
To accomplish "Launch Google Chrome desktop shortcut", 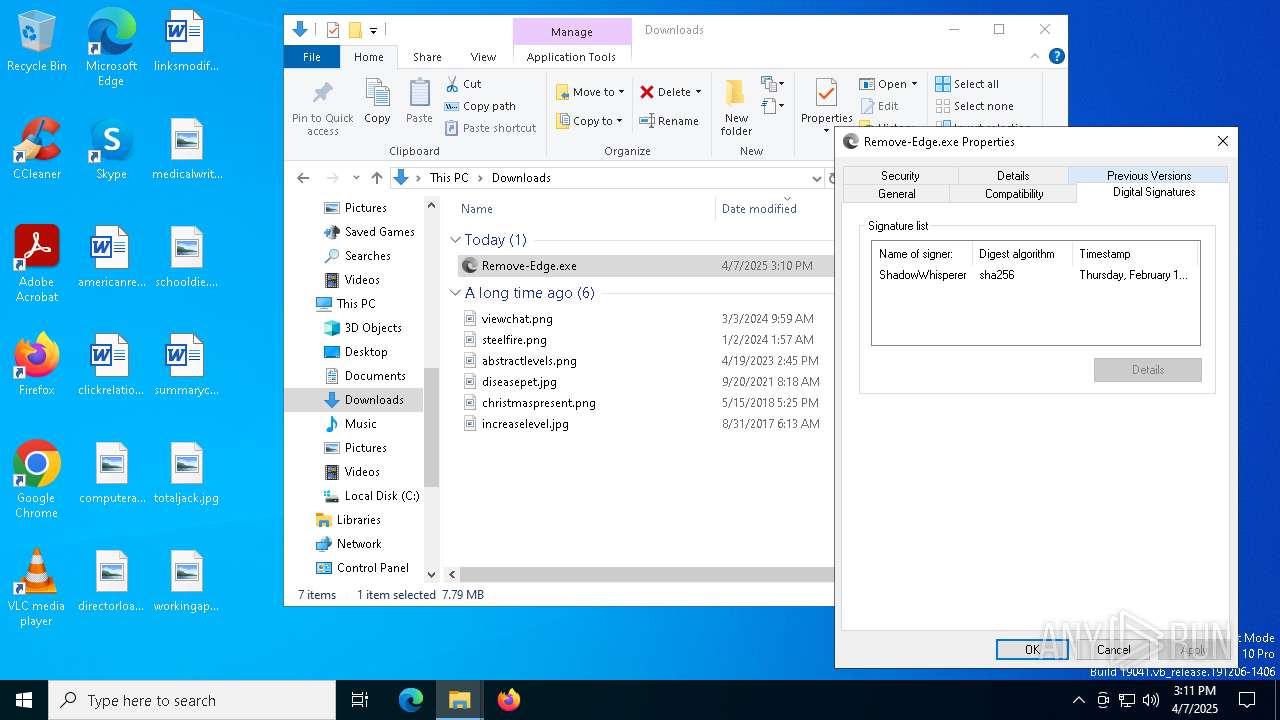I will [37, 480].
